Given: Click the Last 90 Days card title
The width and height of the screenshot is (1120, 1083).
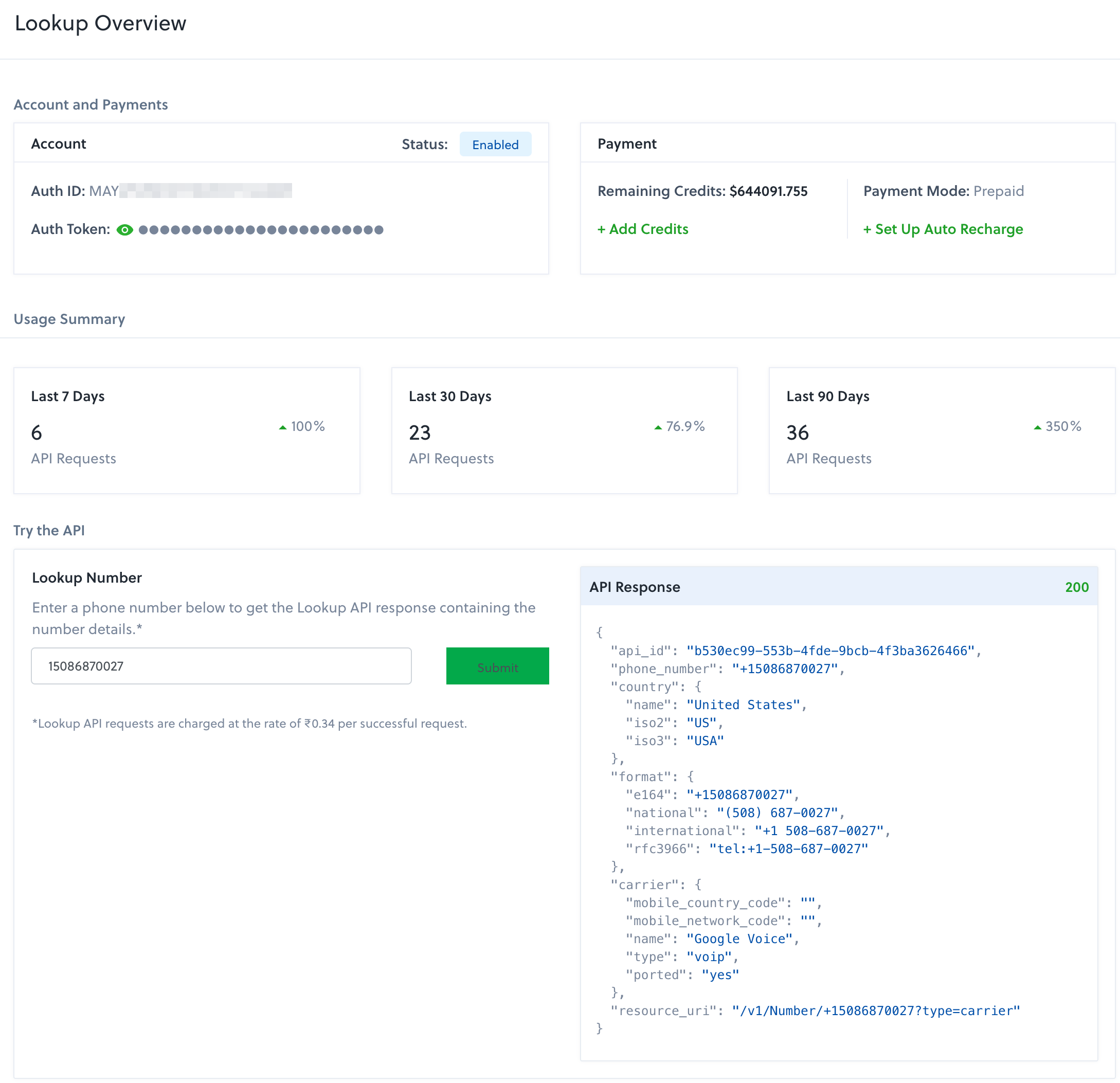Looking at the screenshot, I should click(x=827, y=396).
